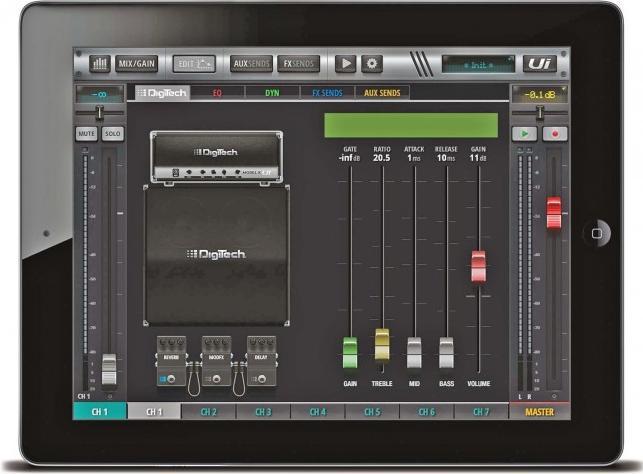Click the RATIO 20.5 value
This screenshot has height=474, width=643.
(x=382, y=158)
